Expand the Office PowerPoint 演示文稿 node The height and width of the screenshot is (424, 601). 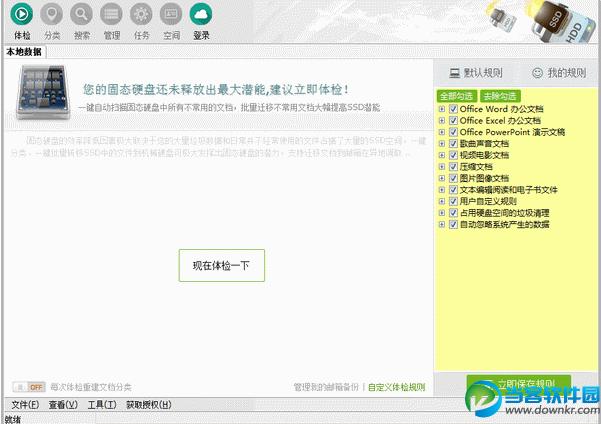442,132
